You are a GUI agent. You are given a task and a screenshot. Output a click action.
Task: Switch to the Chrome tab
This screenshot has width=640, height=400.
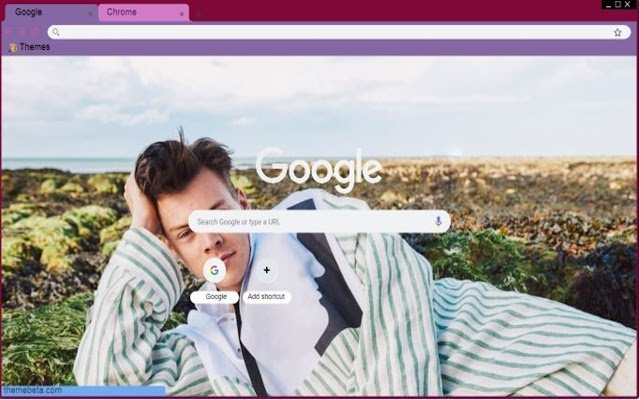(x=144, y=12)
